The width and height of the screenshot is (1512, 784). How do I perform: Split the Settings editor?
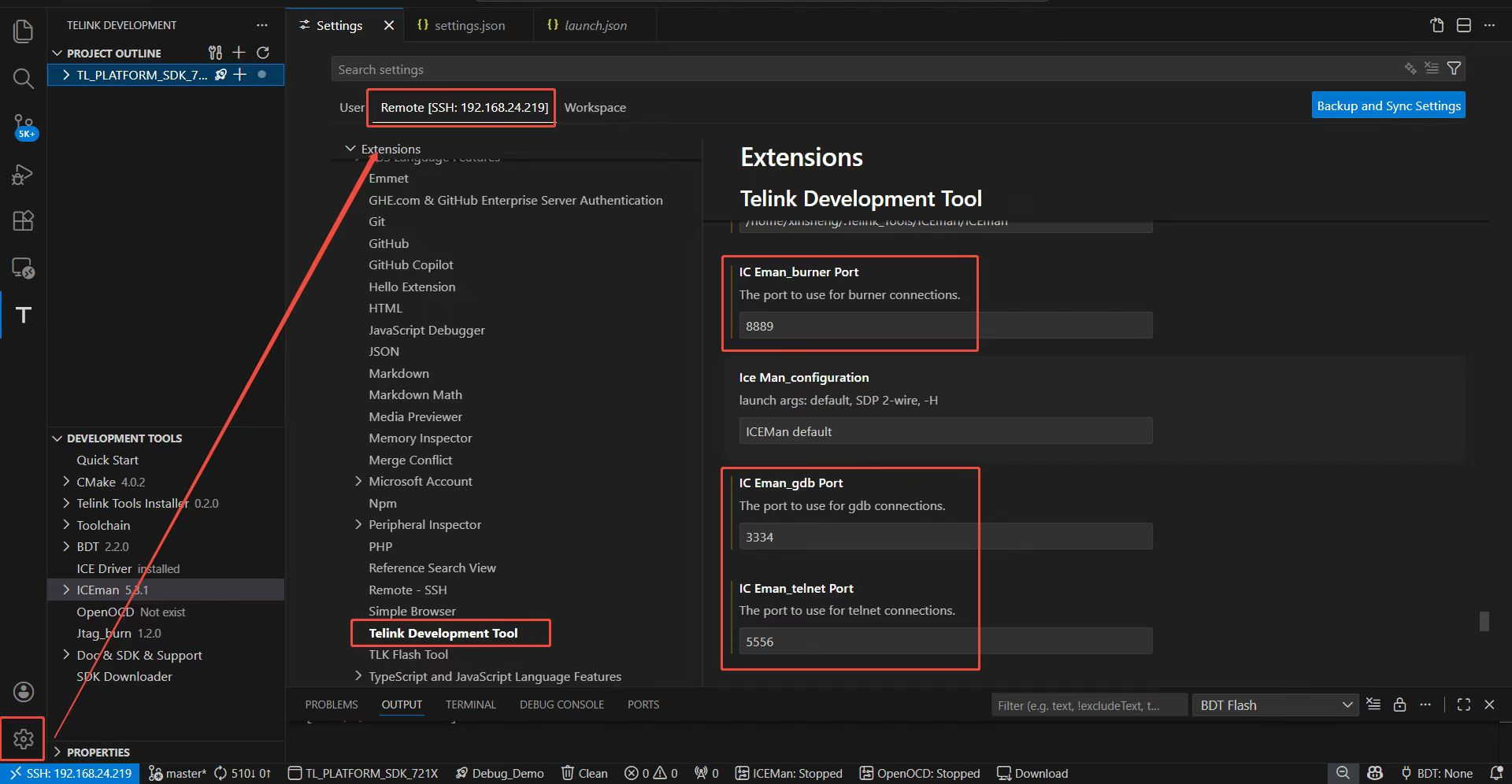pos(1463,24)
